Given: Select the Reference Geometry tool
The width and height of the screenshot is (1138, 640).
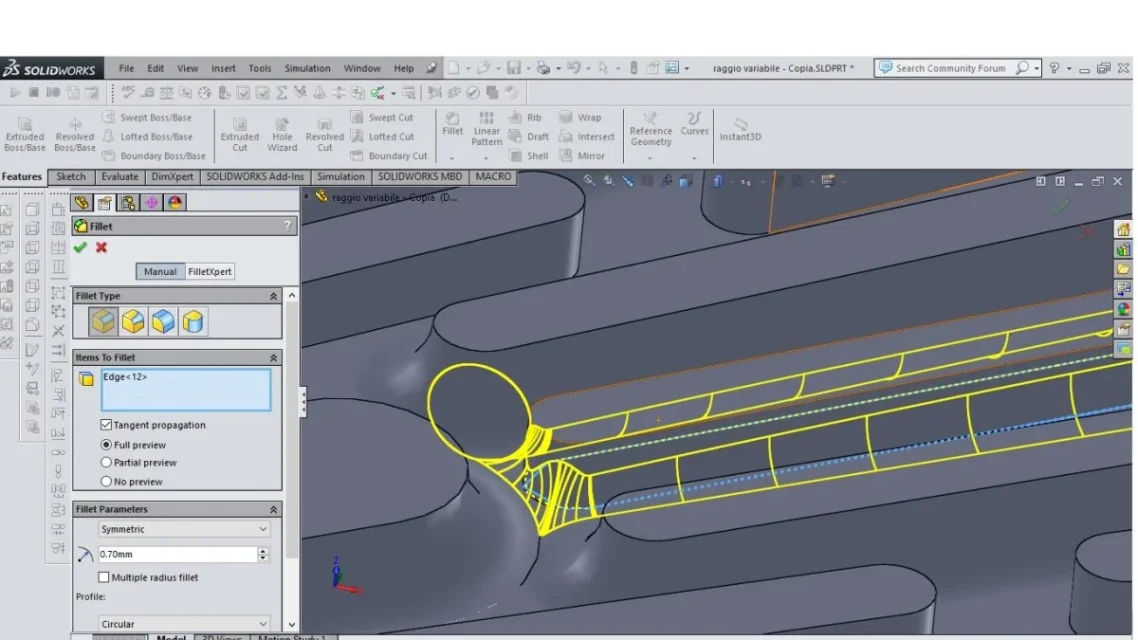Looking at the screenshot, I should (650, 119).
